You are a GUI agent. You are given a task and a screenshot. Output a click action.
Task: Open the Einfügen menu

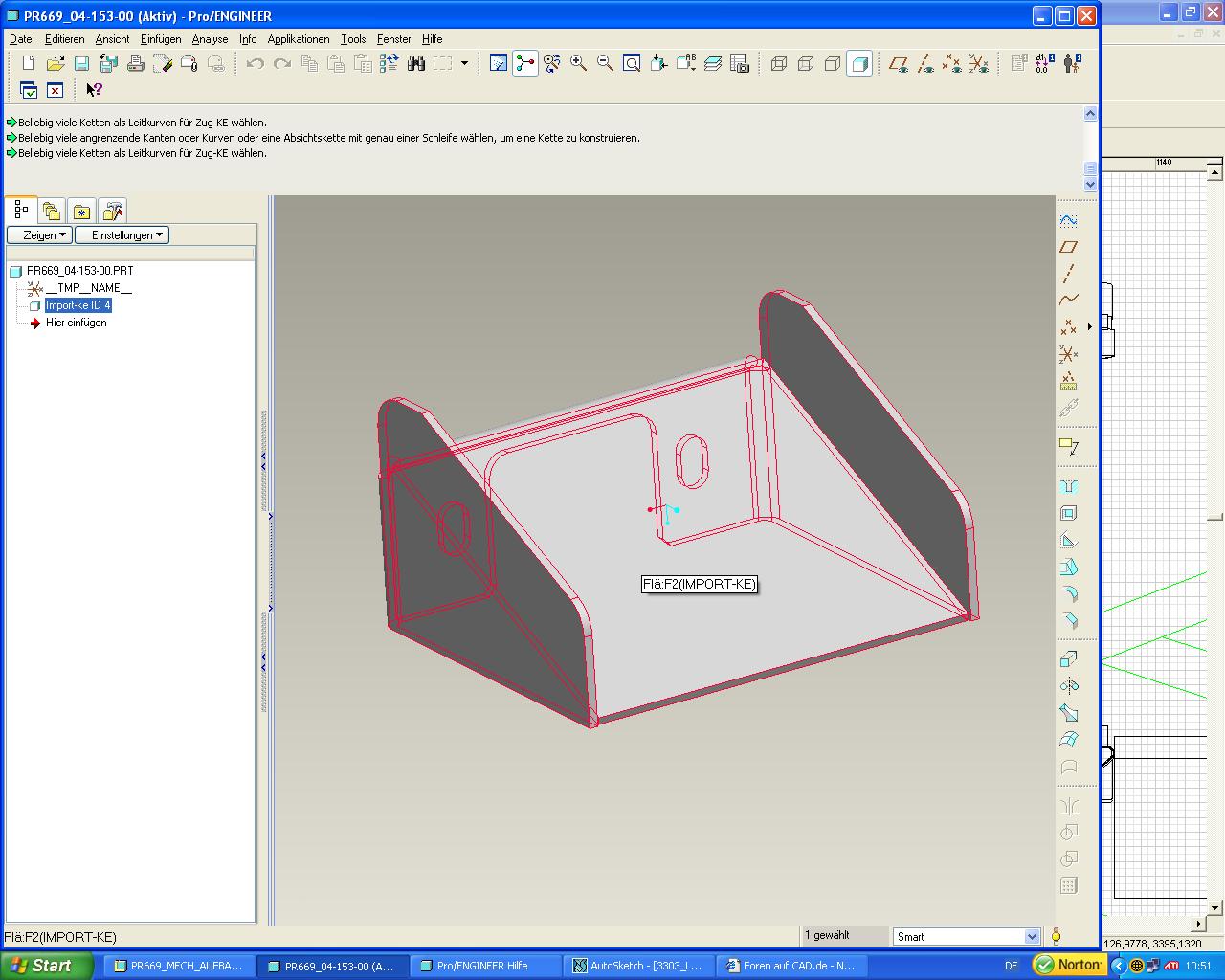161,39
